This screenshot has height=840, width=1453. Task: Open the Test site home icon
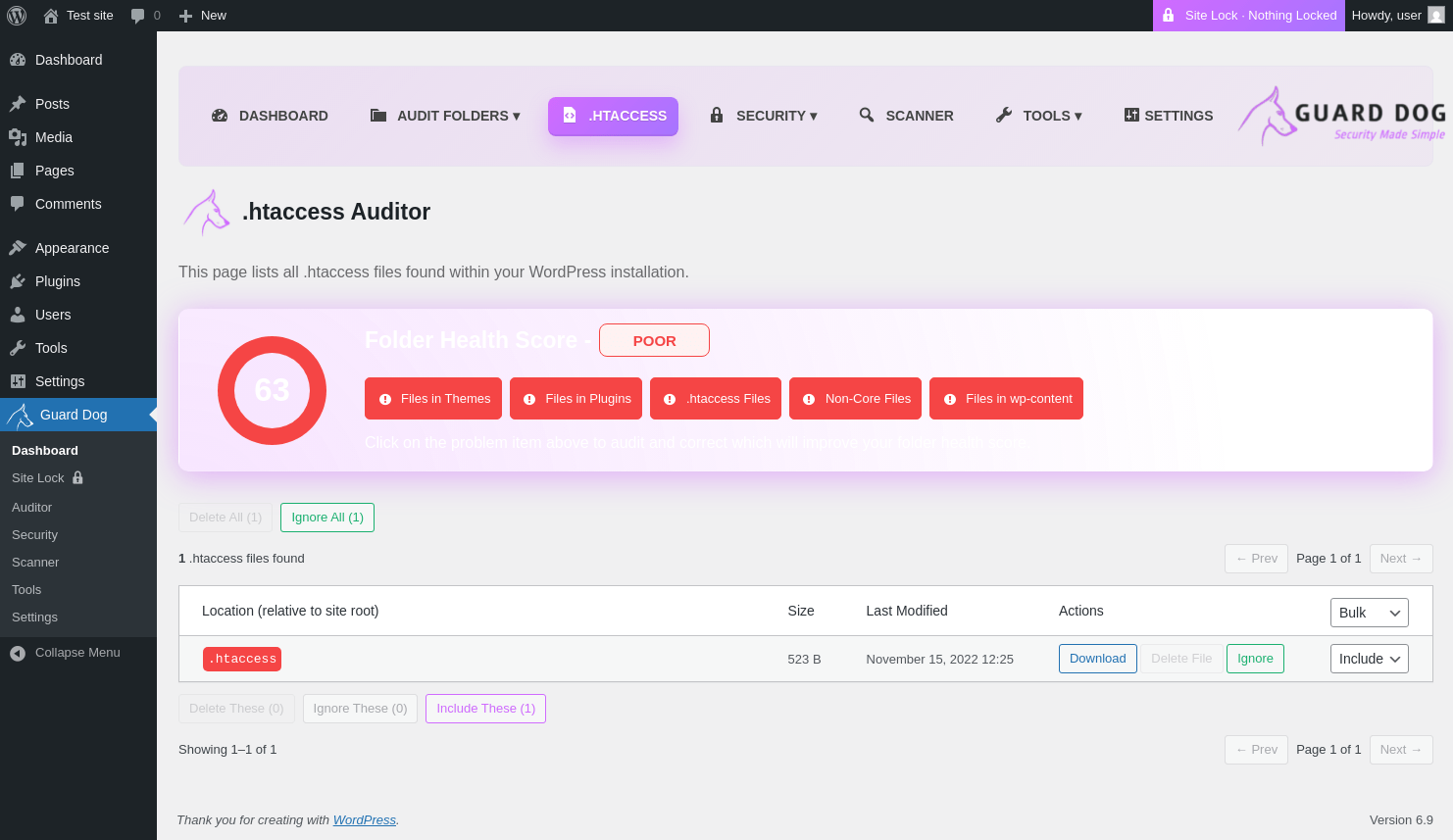pyautogui.click(x=51, y=16)
